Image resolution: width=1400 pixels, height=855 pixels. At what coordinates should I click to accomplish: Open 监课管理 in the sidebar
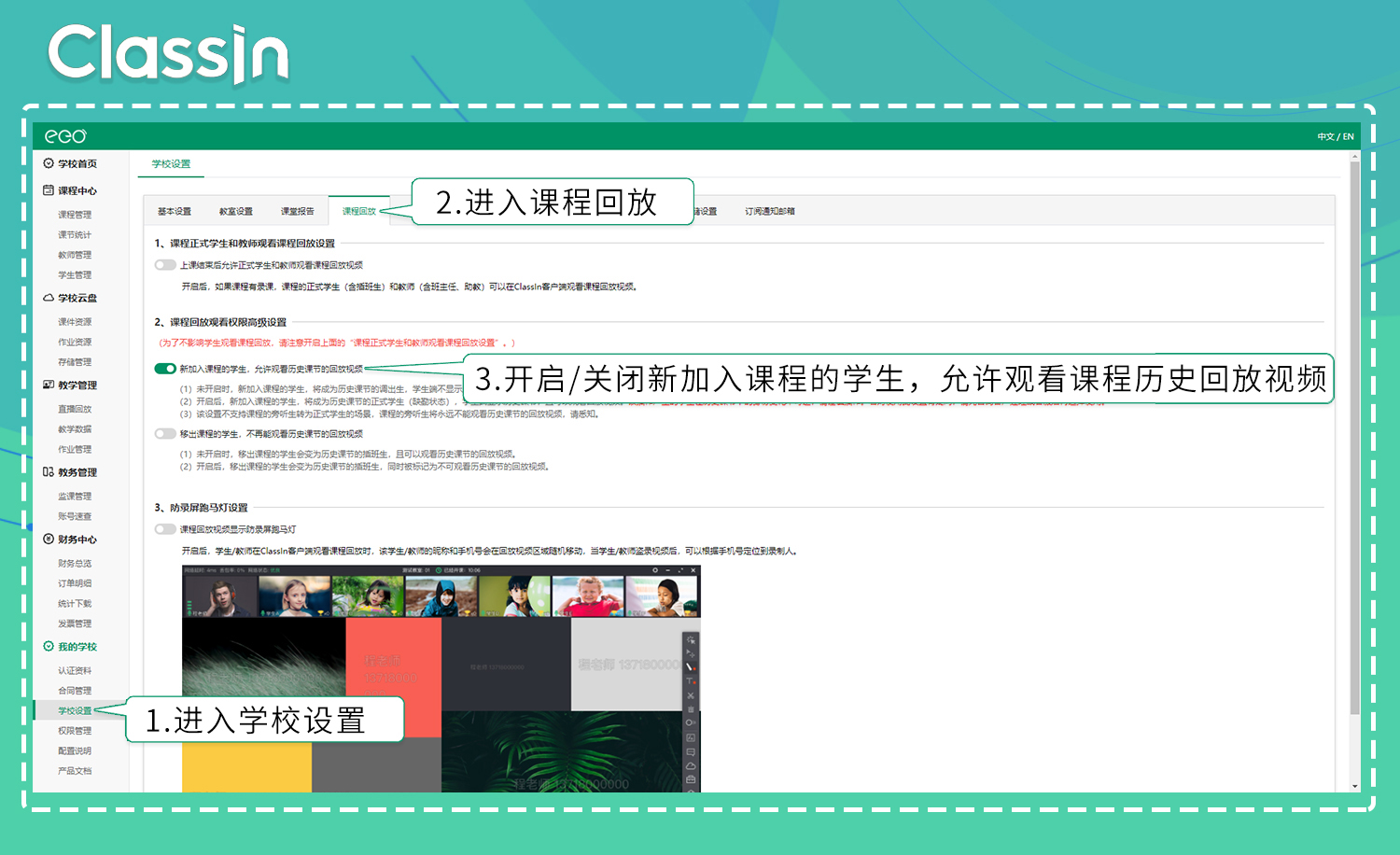(75, 497)
